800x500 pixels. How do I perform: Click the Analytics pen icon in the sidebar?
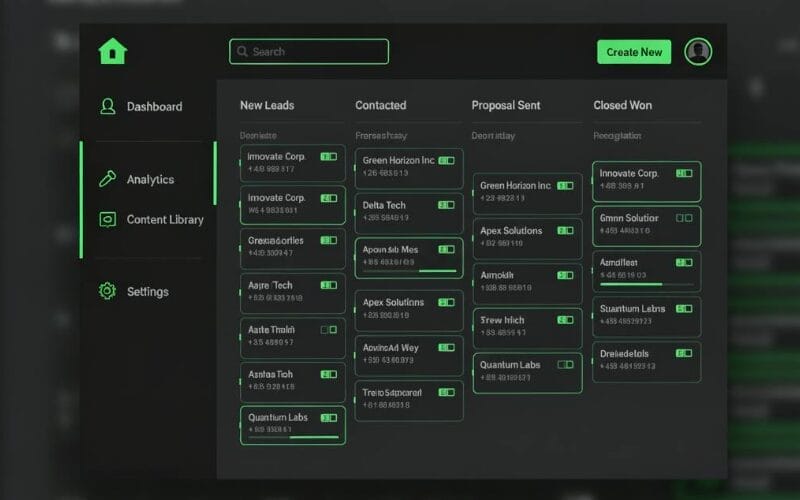(x=107, y=179)
